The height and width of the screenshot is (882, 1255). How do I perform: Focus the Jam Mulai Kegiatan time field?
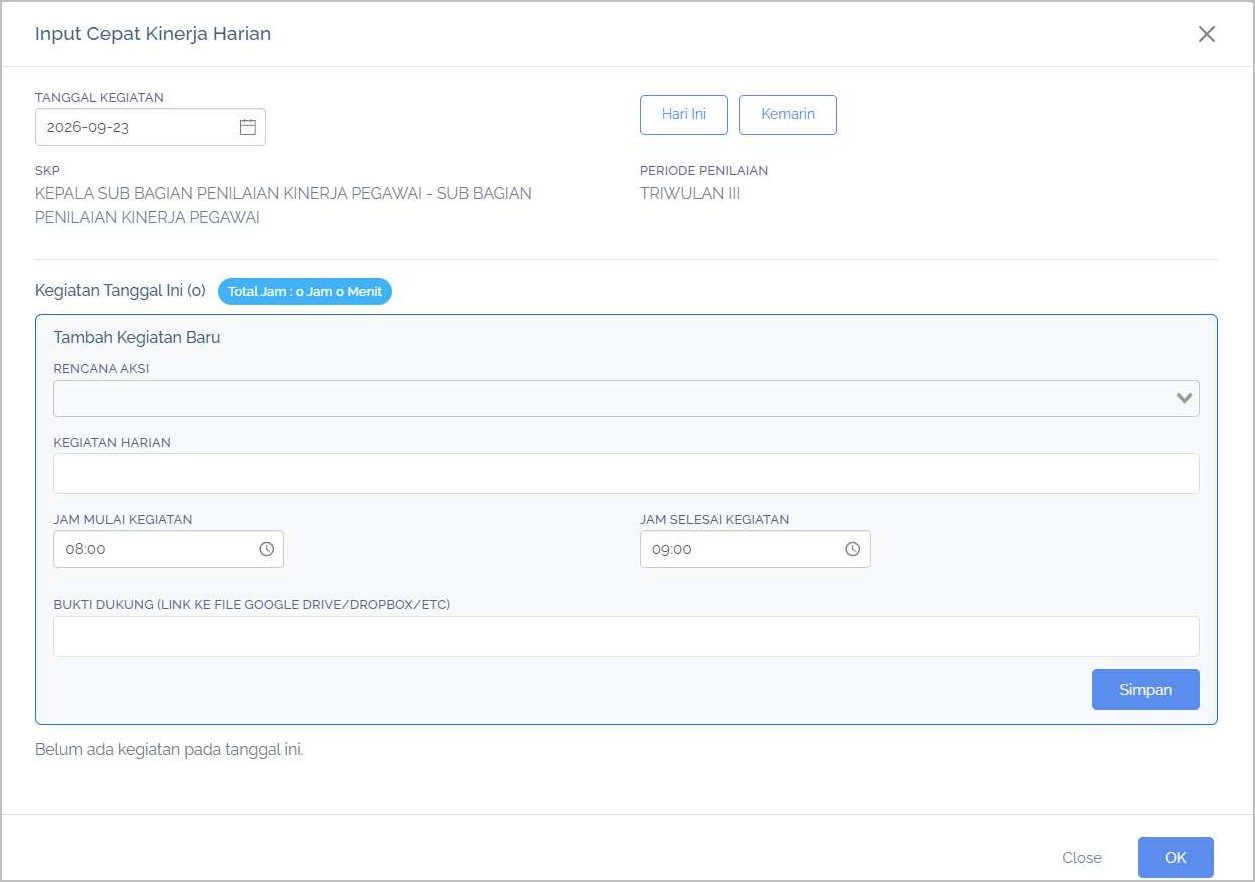(168, 549)
